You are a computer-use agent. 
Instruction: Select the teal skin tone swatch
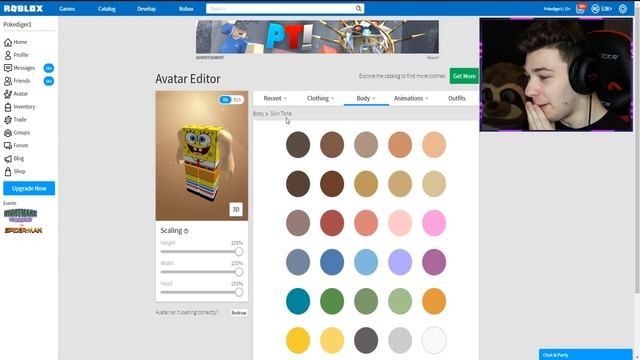point(298,301)
